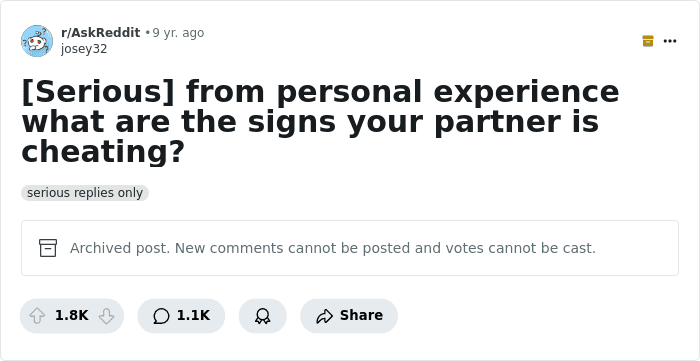
Task: Click the 9 yr. ago timestamp
Action: [178, 33]
